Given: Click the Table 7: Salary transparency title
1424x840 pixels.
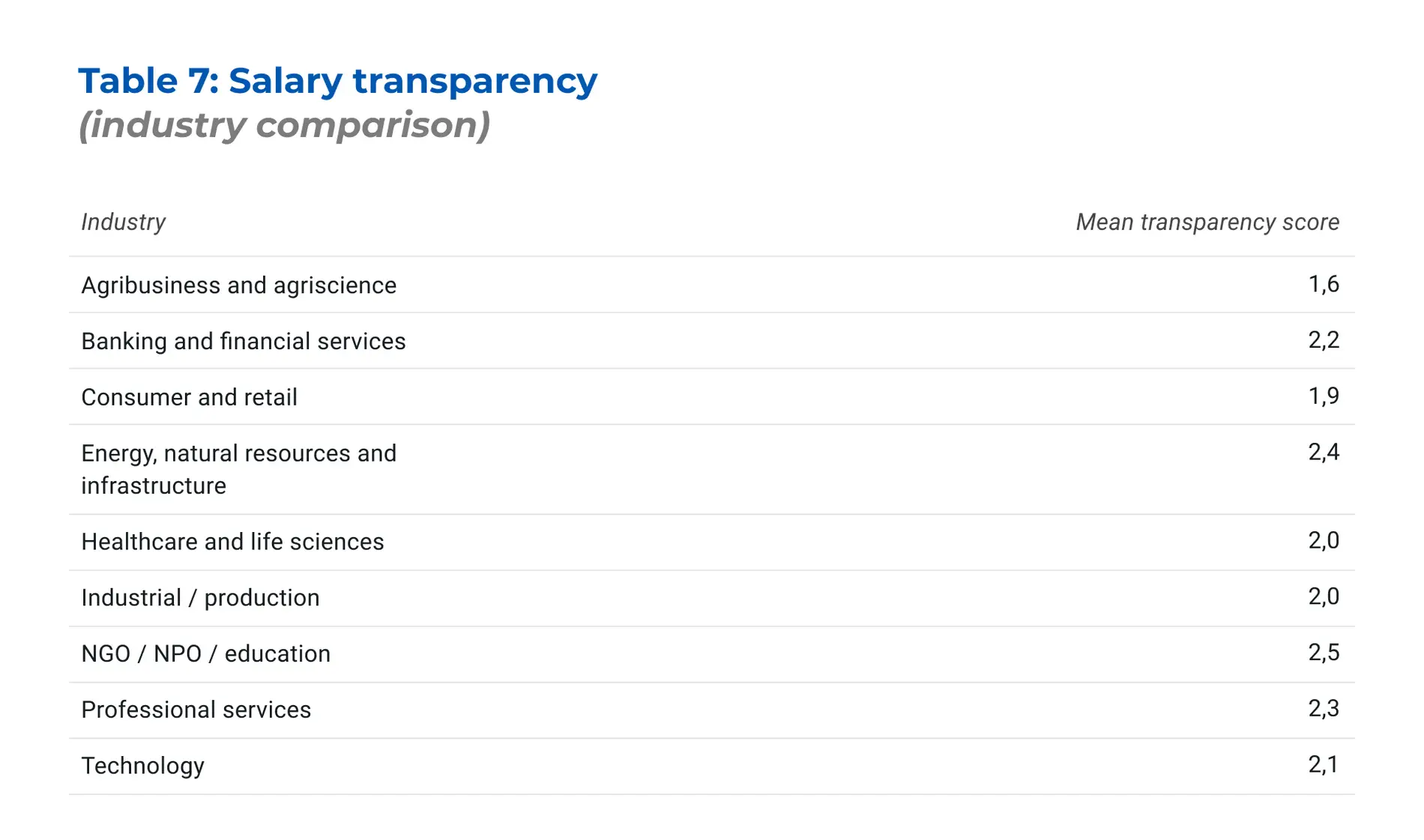Looking at the screenshot, I should click(337, 81).
